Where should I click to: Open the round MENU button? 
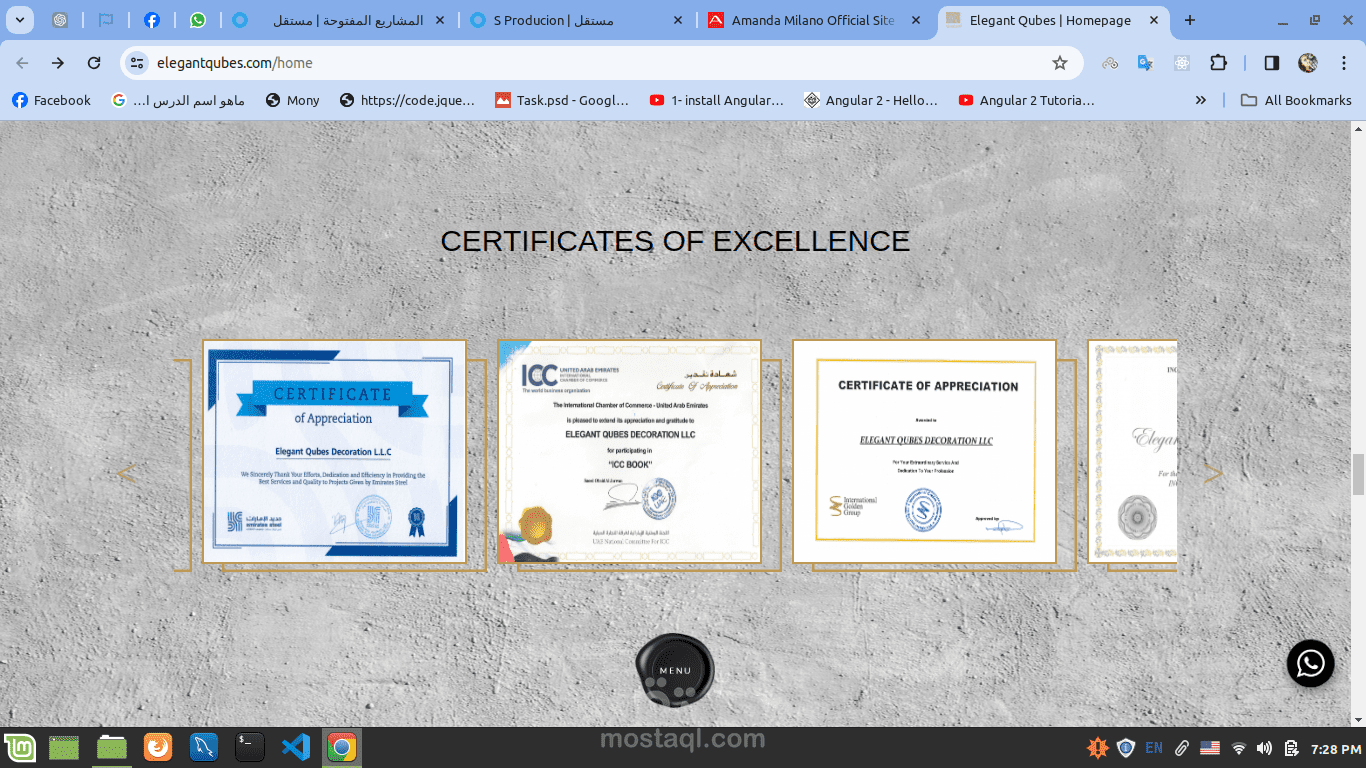[675, 670]
